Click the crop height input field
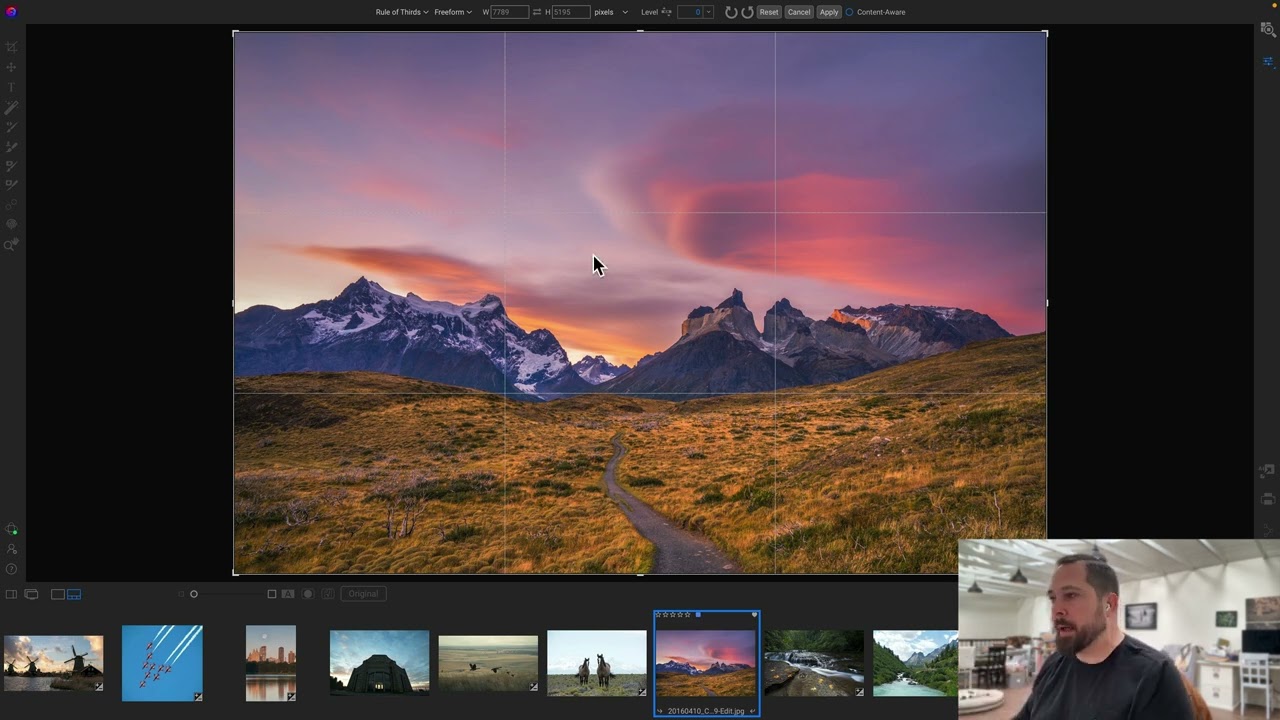 [x=571, y=12]
